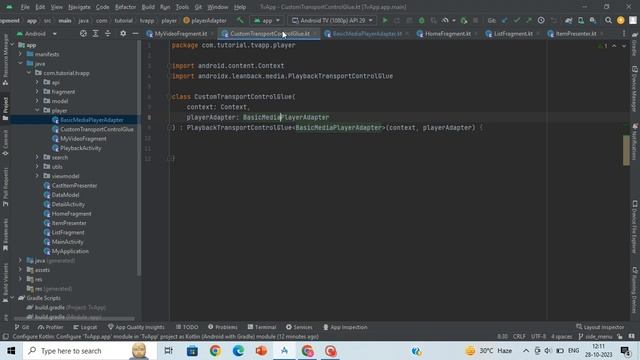Click Git update project arrow icon
This screenshot has height=360, width=640.
coord(504,20)
